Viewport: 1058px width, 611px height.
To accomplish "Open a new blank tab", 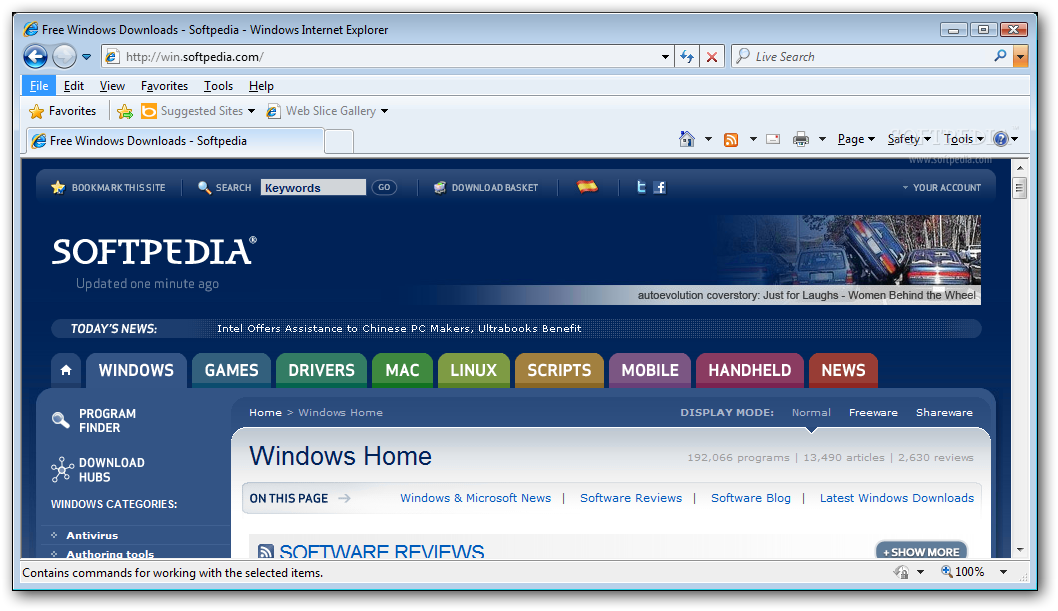I will (339, 142).
